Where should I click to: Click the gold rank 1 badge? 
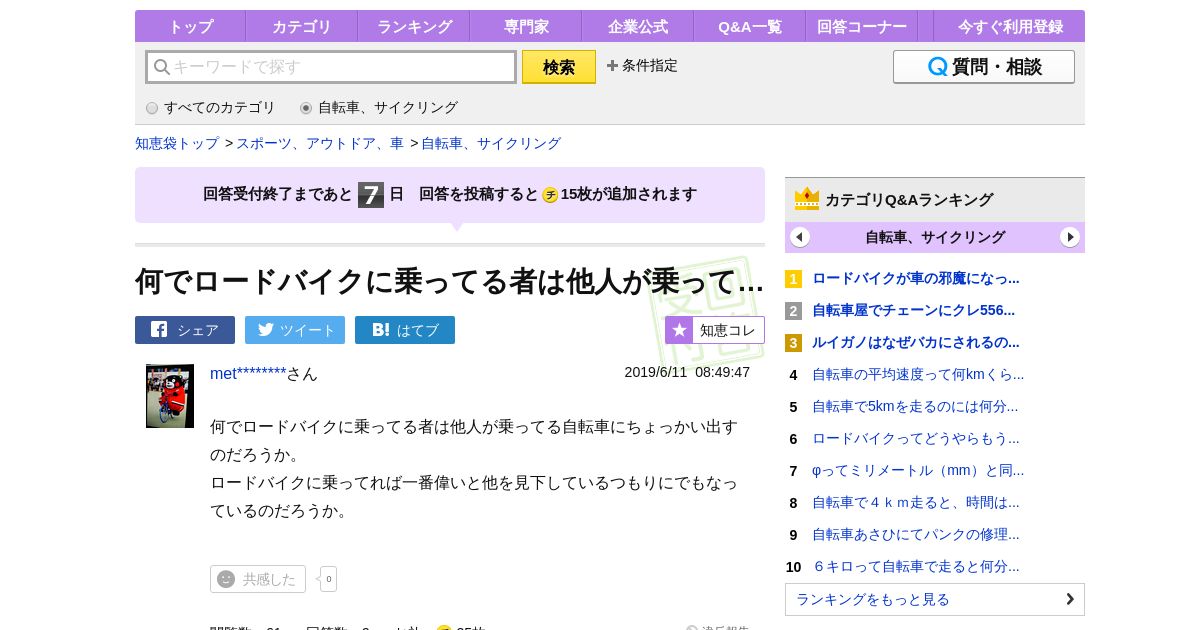793,279
